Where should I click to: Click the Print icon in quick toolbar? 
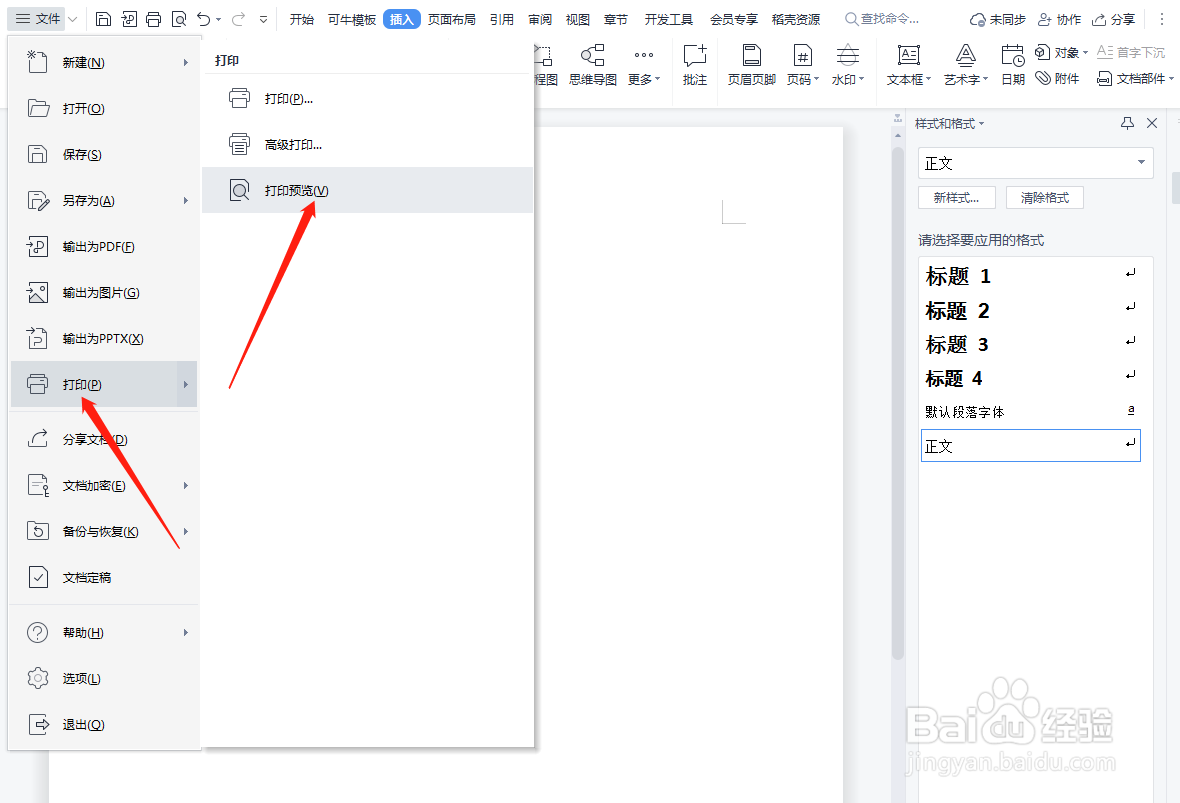pyautogui.click(x=154, y=19)
